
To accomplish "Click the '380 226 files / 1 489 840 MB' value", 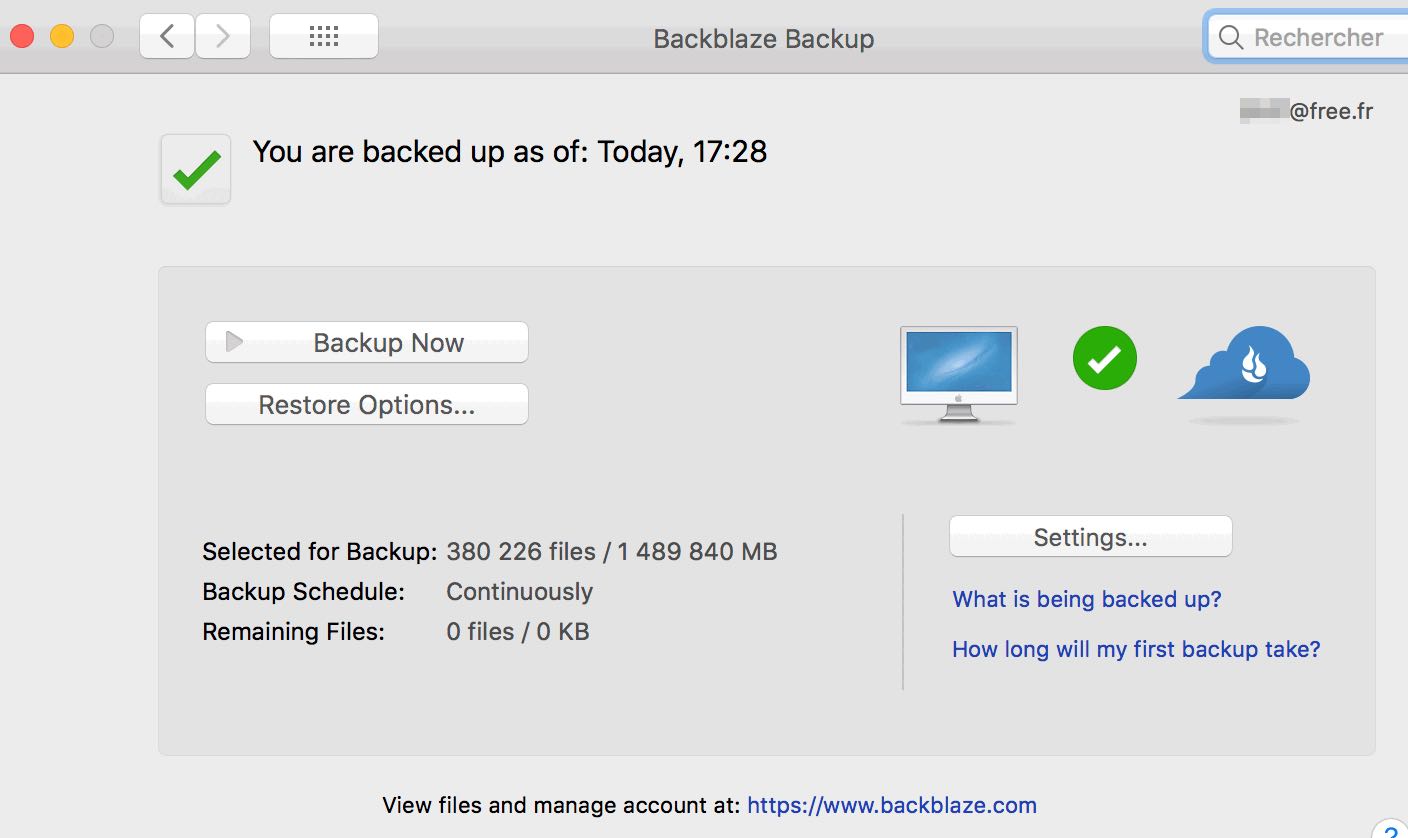I will pos(612,551).
